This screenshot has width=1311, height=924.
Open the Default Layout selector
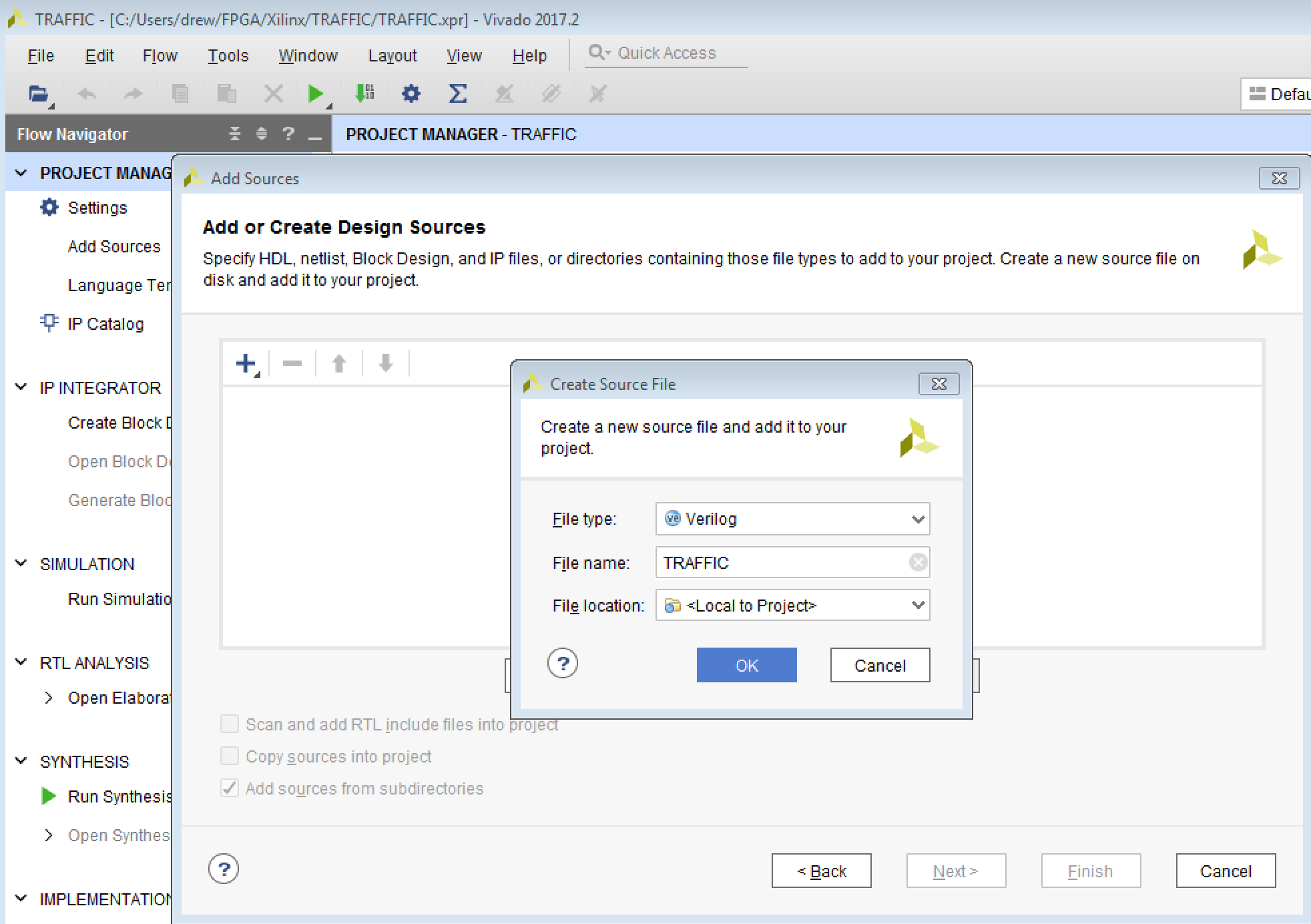point(1276,94)
